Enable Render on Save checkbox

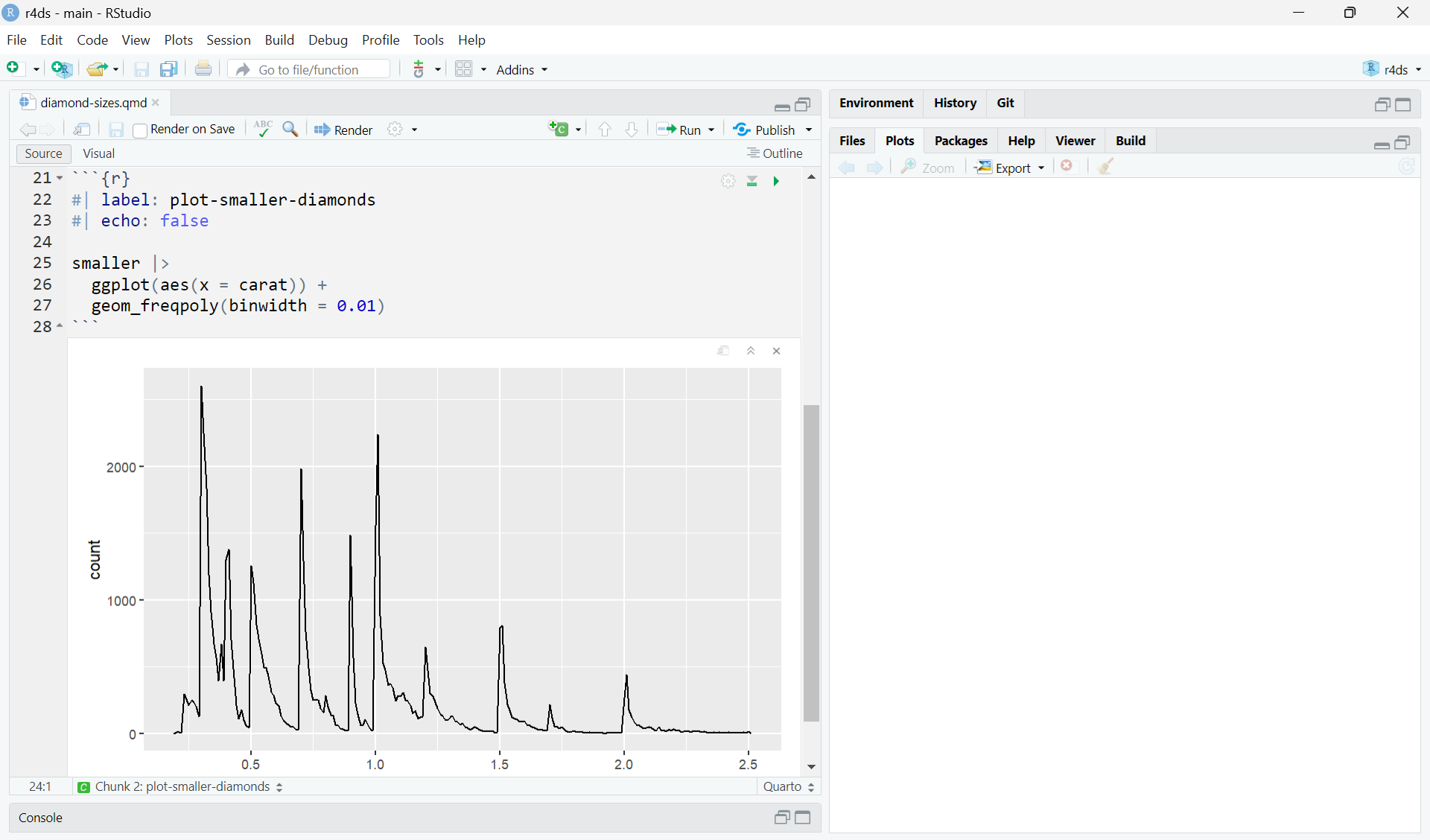click(140, 130)
